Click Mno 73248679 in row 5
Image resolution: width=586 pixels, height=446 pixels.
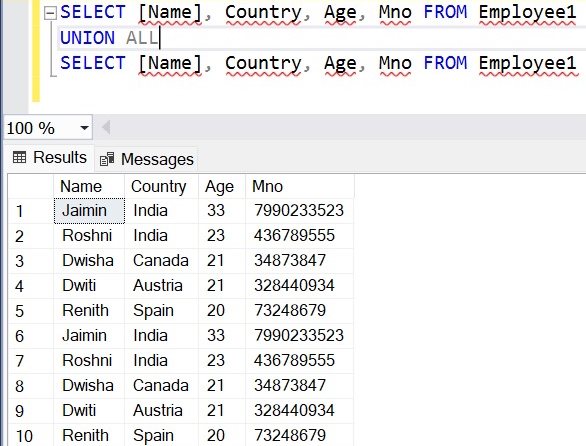click(x=300, y=311)
